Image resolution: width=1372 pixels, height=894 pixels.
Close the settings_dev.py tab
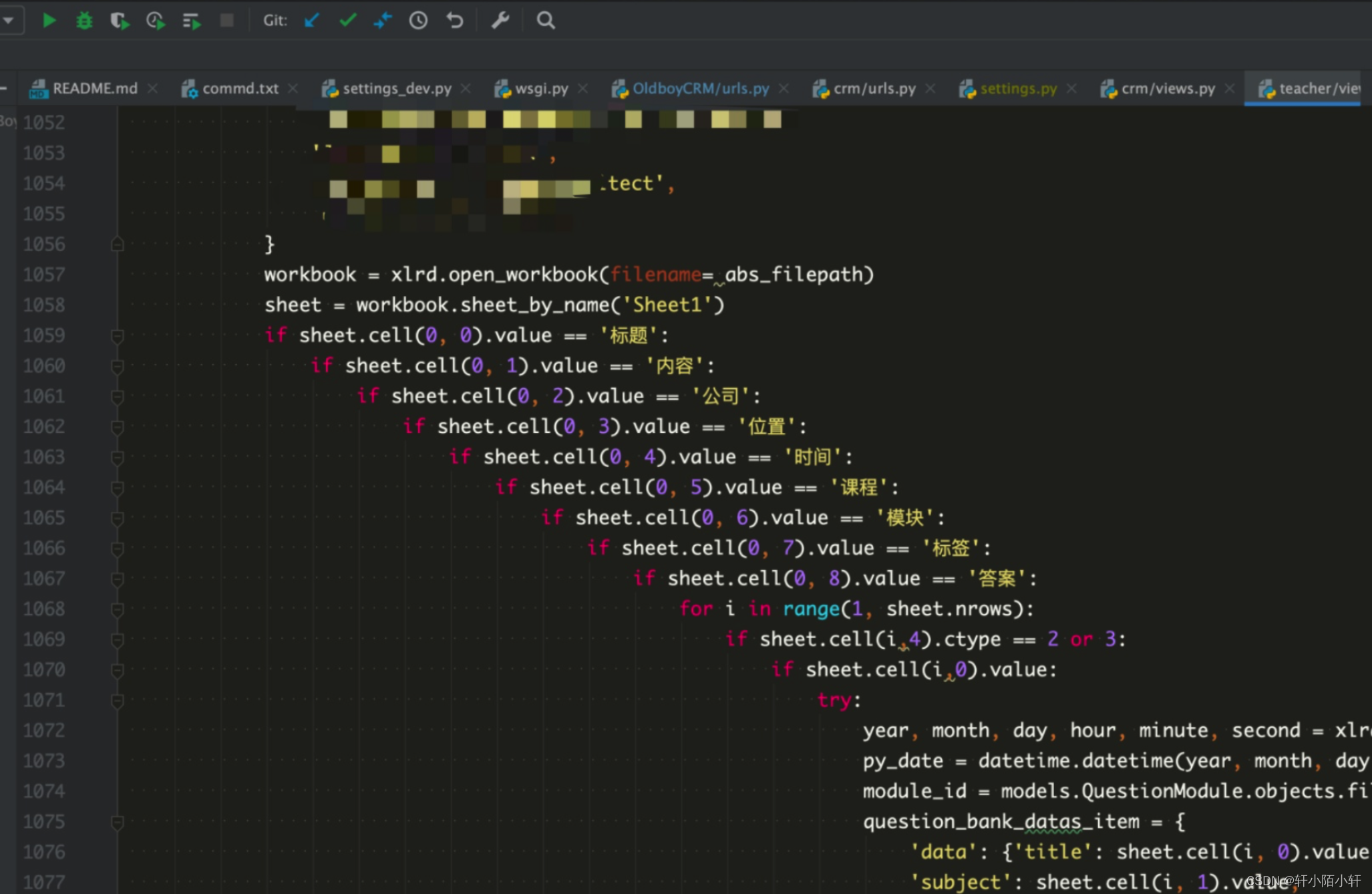[x=466, y=88]
